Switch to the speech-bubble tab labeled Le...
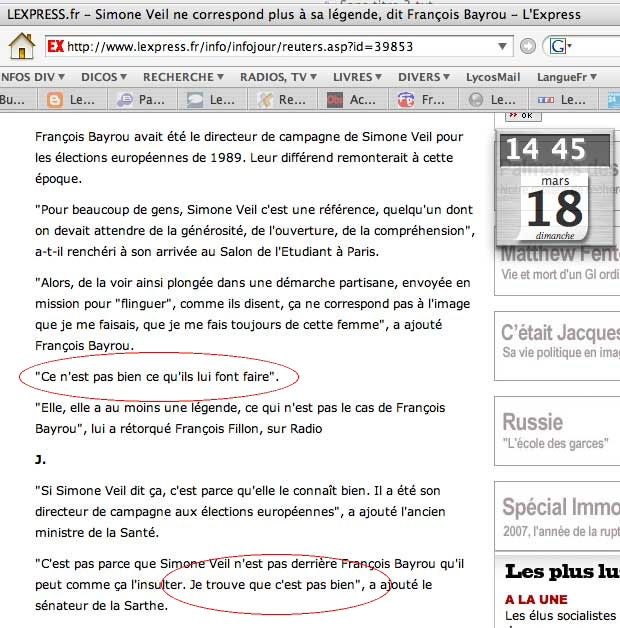The width and height of the screenshot is (620, 628). (211, 100)
